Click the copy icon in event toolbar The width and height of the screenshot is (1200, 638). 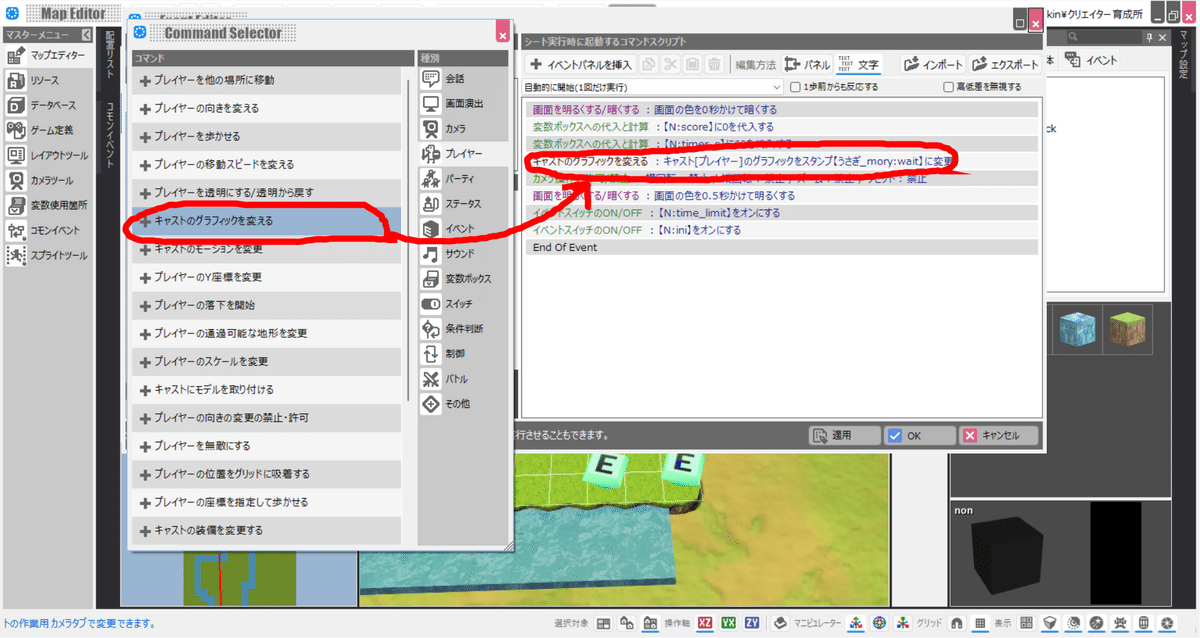tap(649, 64)
